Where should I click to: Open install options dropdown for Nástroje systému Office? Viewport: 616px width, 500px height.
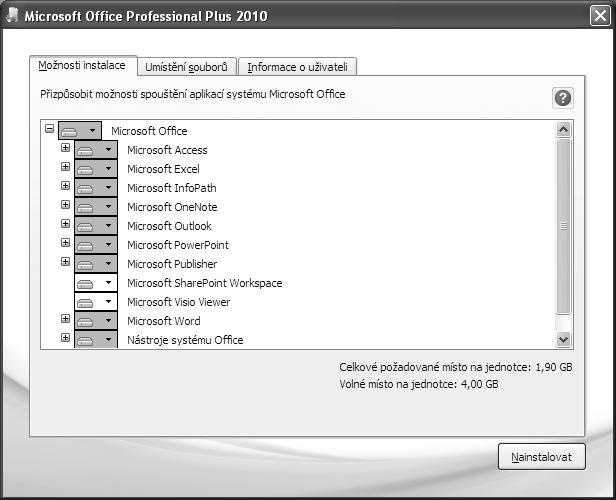pos(96,339)
